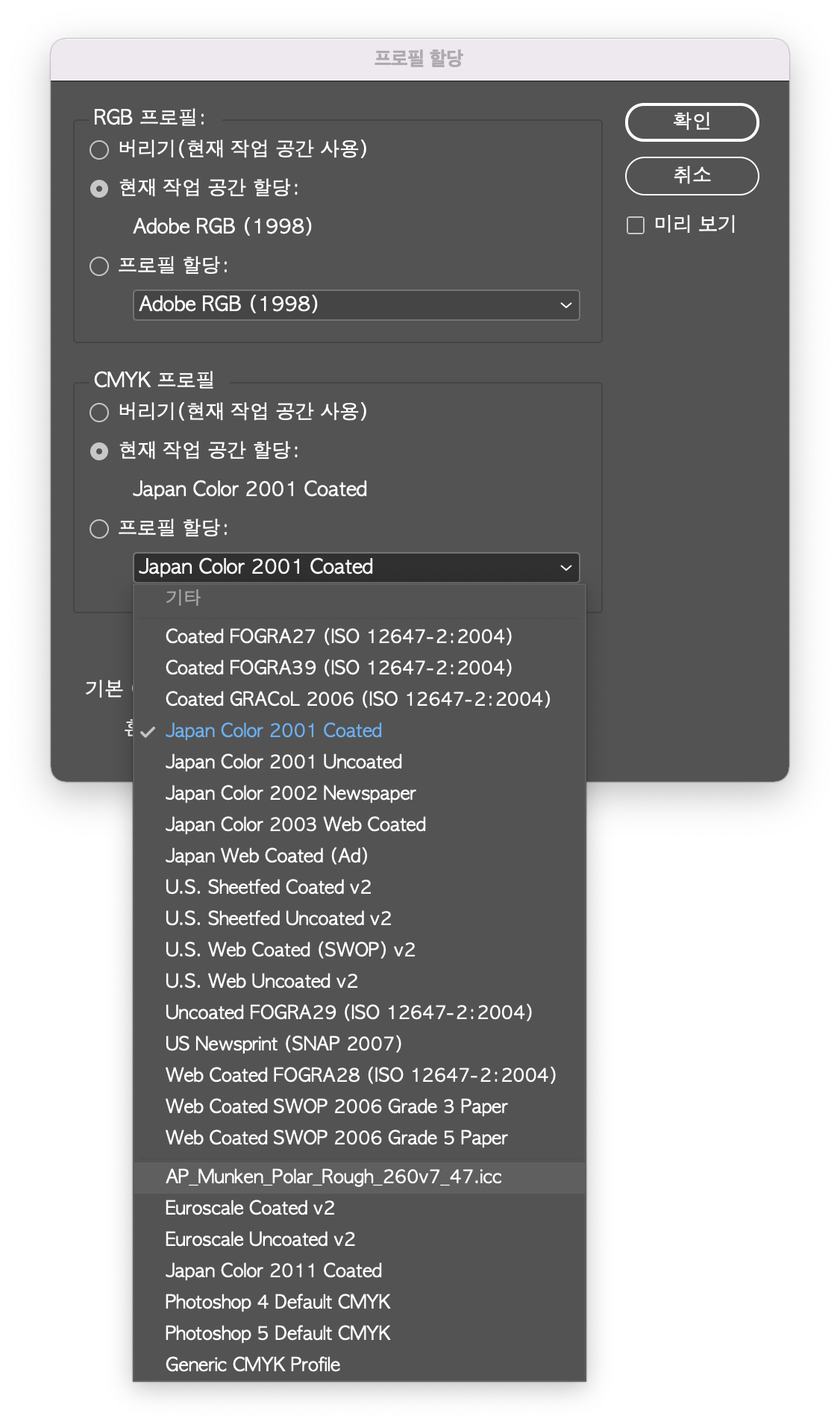Image resolution: width=840 pixels, height=1422 pixels.
Task: Choose US Newsprint (SNAP 2007)
Action: pos(360,1044)
